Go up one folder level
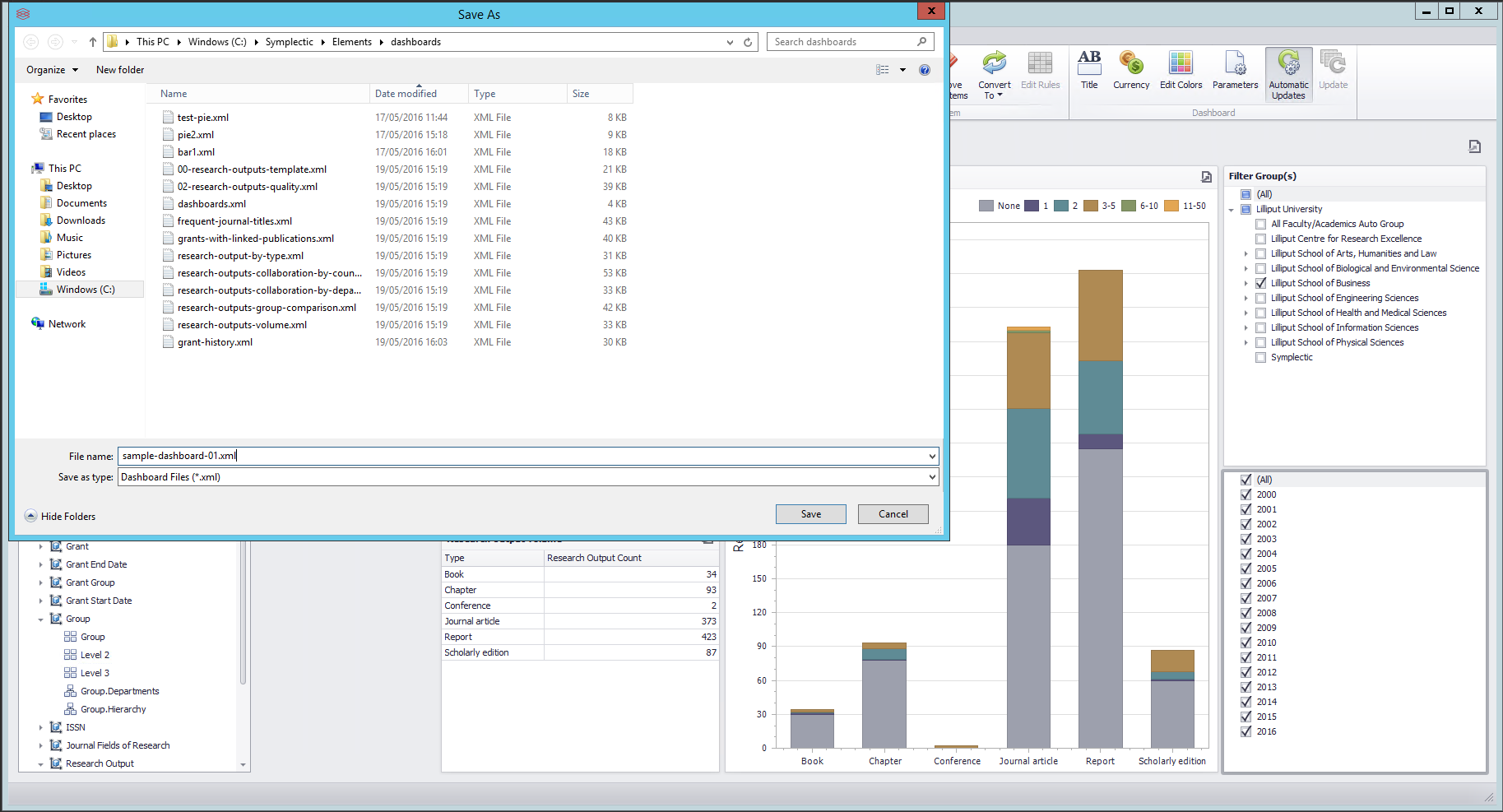This screenshot has height=812, width=1503. (93, 42)
